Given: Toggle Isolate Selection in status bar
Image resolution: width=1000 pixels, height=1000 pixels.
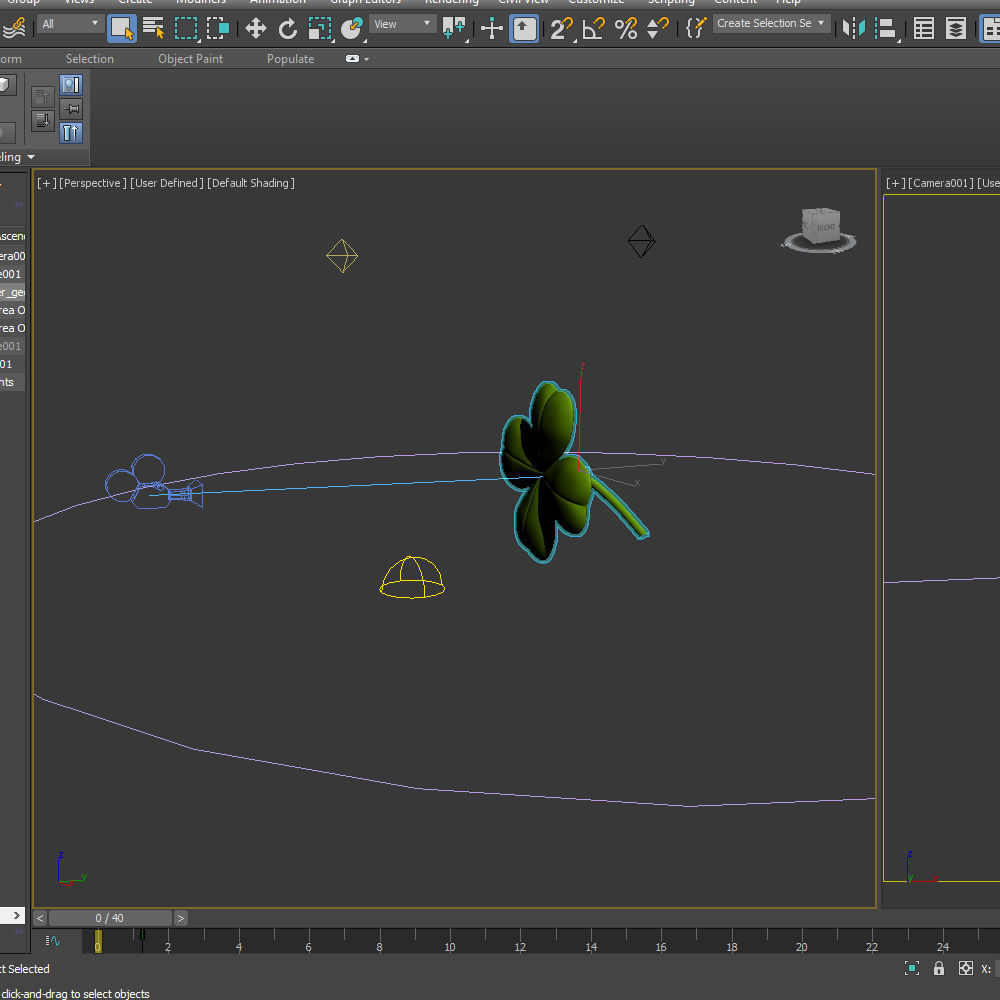Looking at the screenshot, I should pyautogui.click(x=912, y=968).
